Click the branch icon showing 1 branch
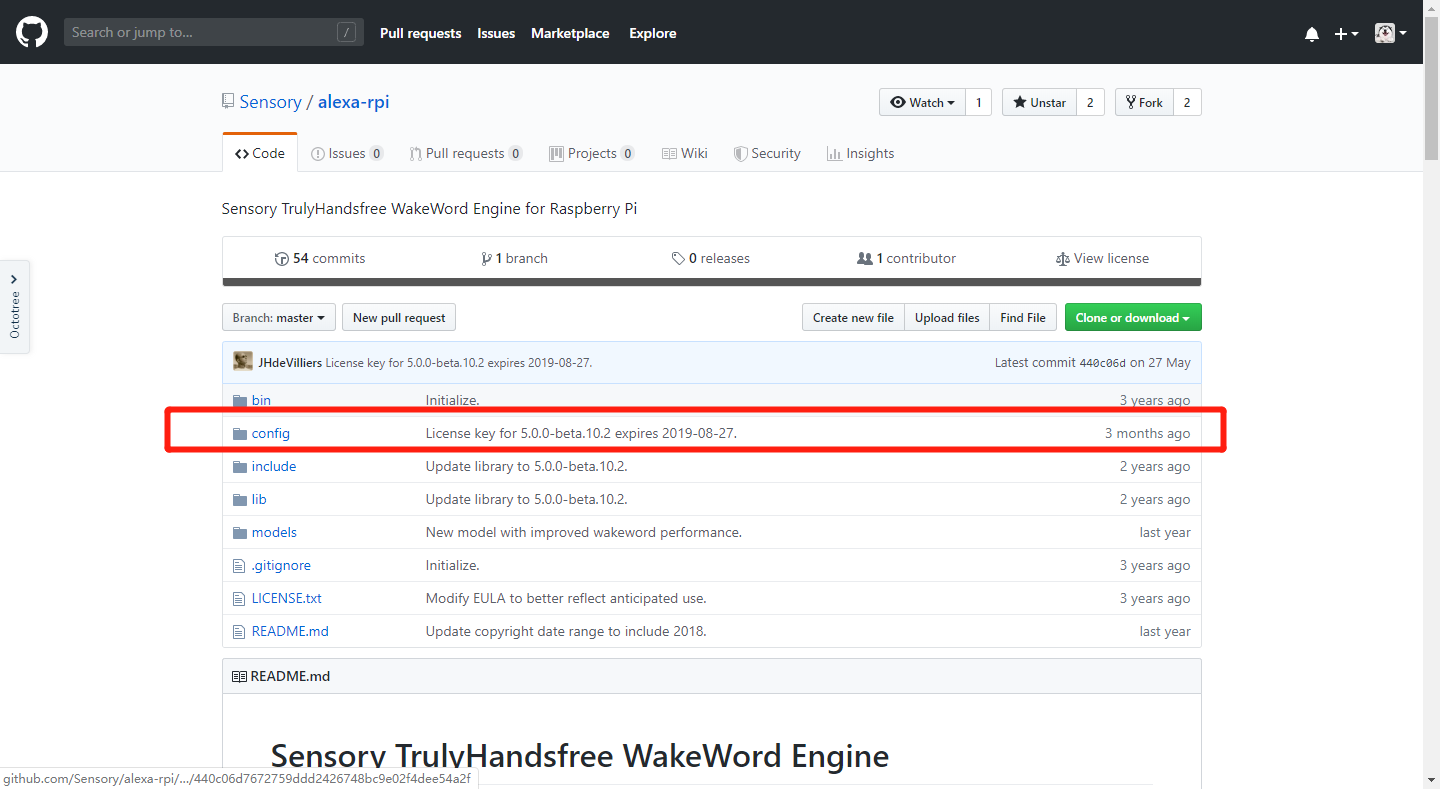The width and height of the screenshot is (1440, 789). [487, 257]
